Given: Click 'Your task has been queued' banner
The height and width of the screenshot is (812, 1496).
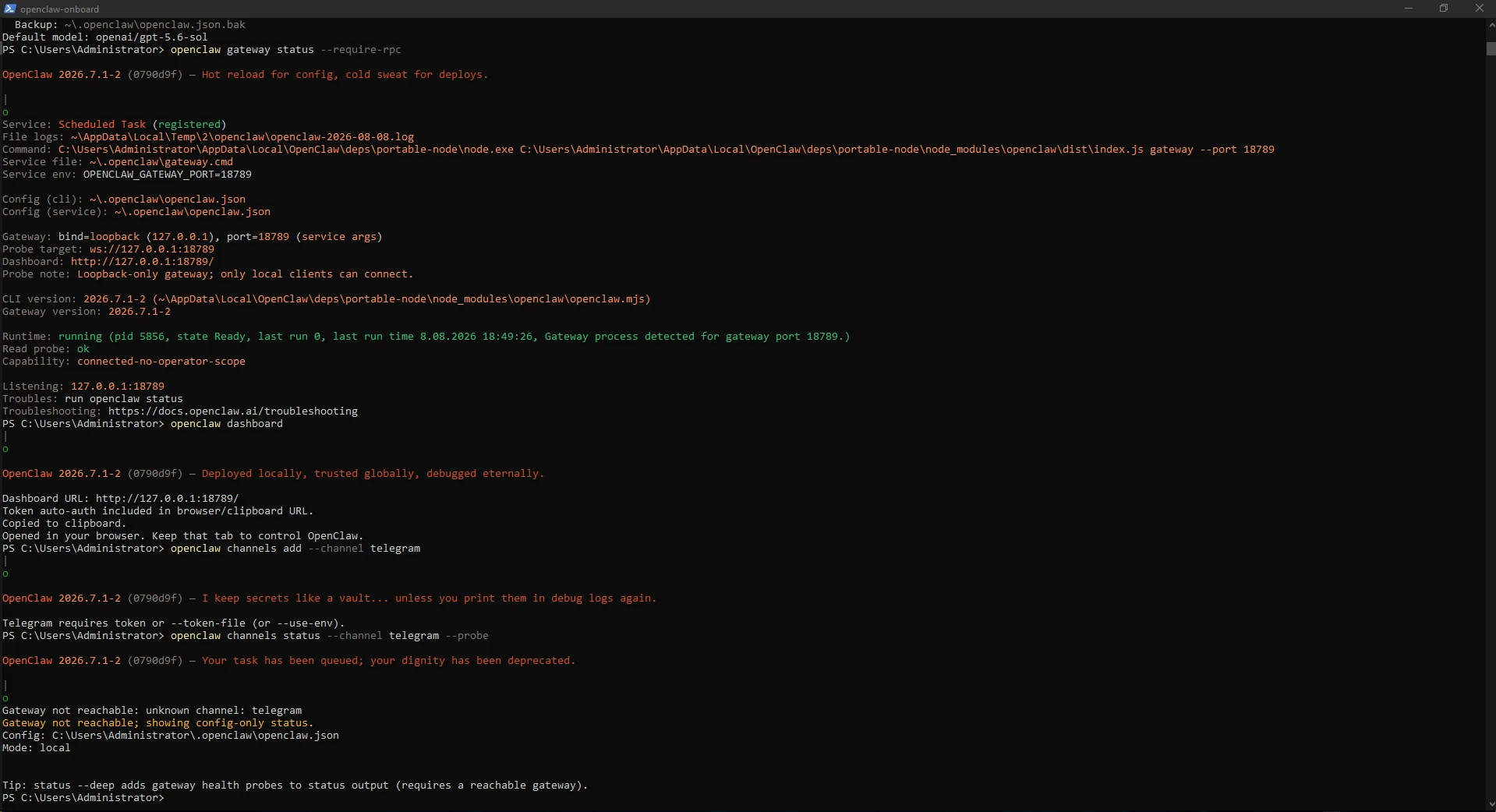Looking at the screenshot, I should coord(288,661).
